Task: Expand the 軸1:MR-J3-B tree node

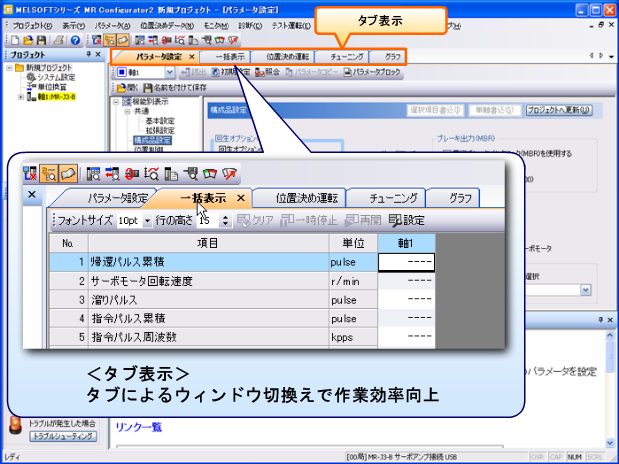Action: click(22, 97)
